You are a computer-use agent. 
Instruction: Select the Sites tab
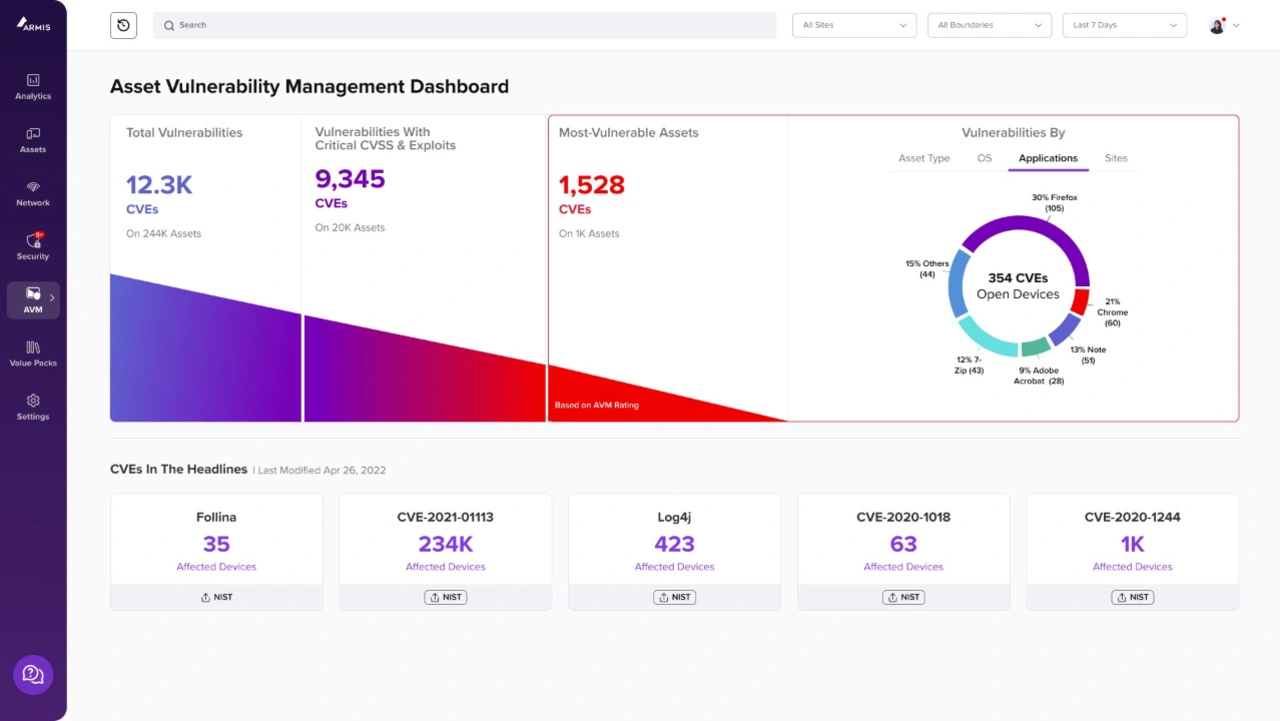(x=1116, y=158)
